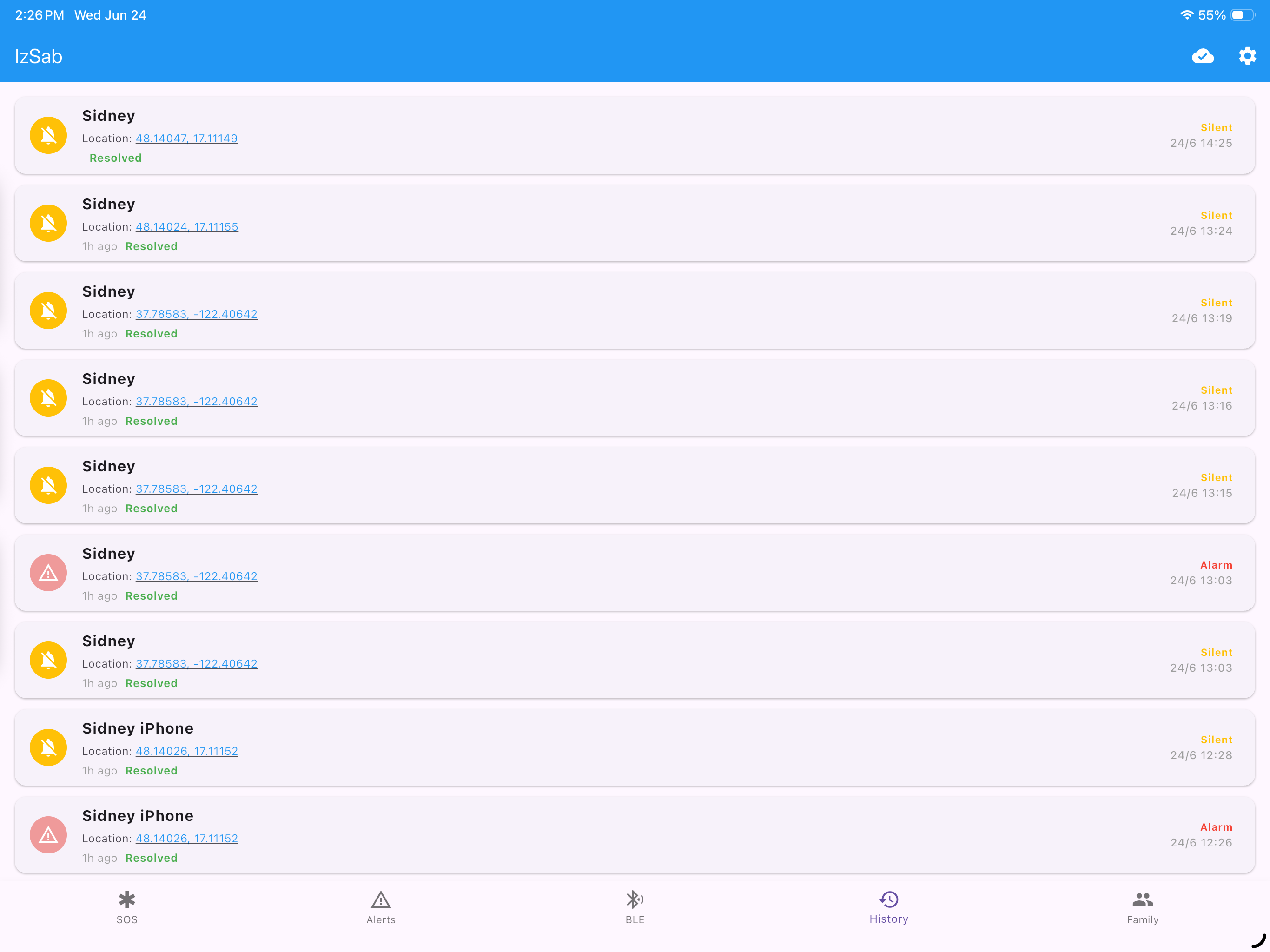Tap silent bell icon for 13:24 entry
This screenshot has width=1270, height=952.
pos(48,224)
